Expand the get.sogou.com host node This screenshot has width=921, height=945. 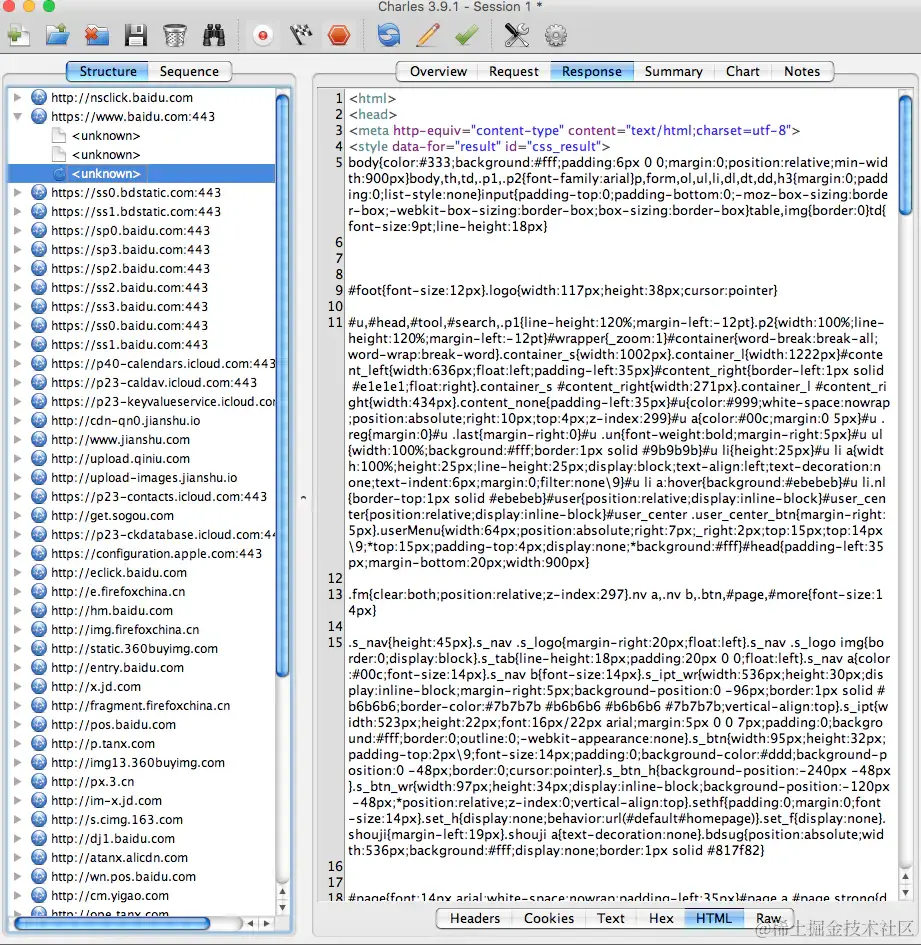pos(17,515)
